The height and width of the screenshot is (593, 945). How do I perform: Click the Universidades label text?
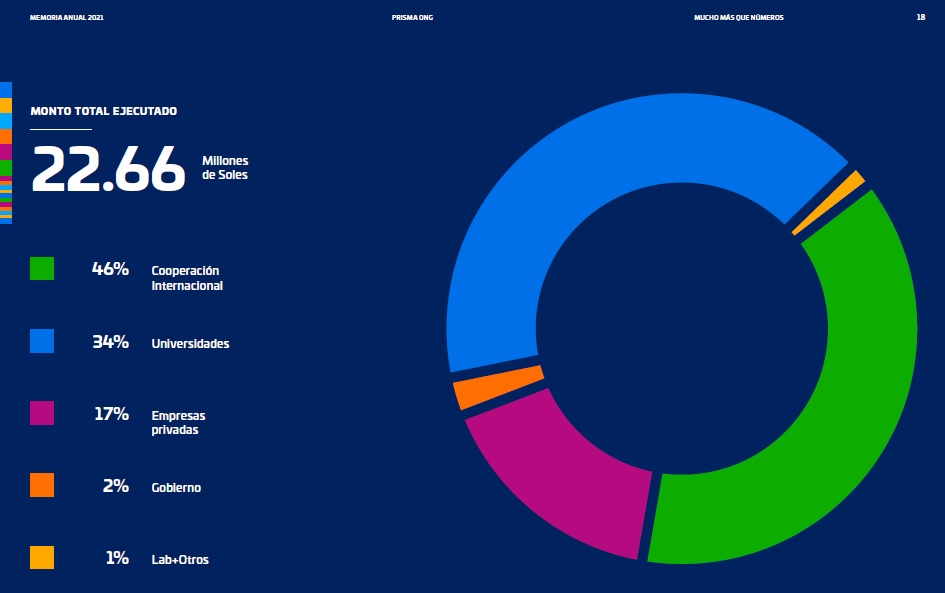pyautogui.click(x=190, y=344)
